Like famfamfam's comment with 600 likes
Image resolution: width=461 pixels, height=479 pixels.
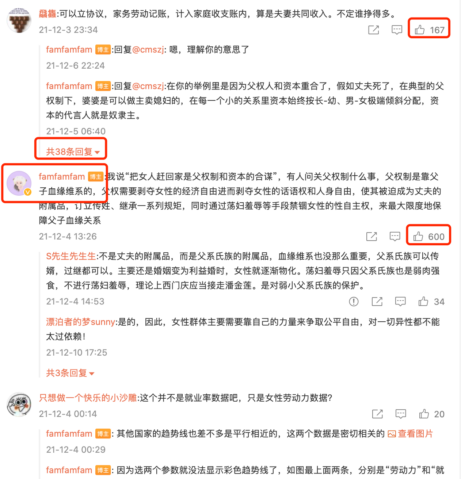[429, 237]
